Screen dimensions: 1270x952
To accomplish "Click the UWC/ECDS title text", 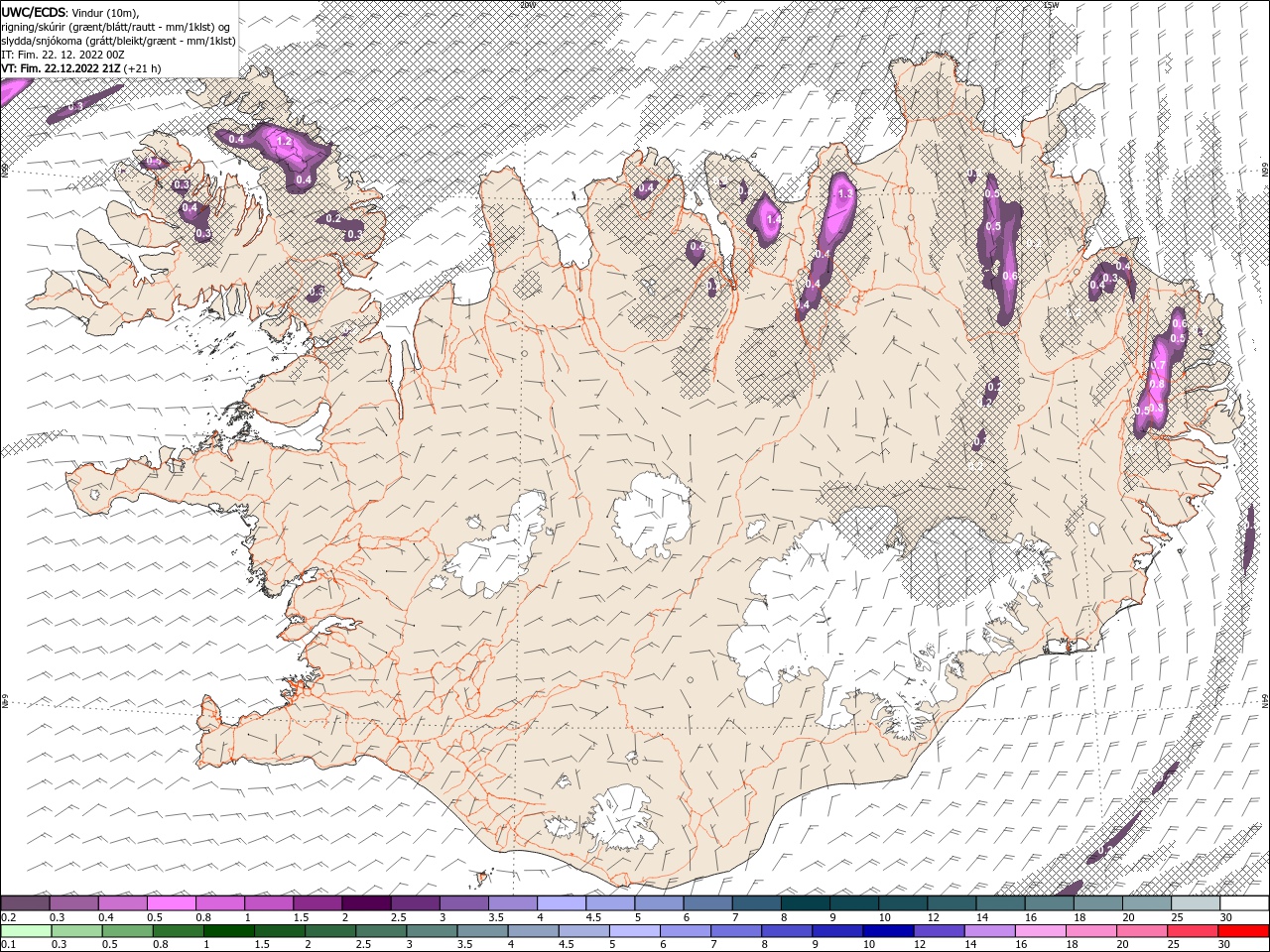I will (34, 12).
